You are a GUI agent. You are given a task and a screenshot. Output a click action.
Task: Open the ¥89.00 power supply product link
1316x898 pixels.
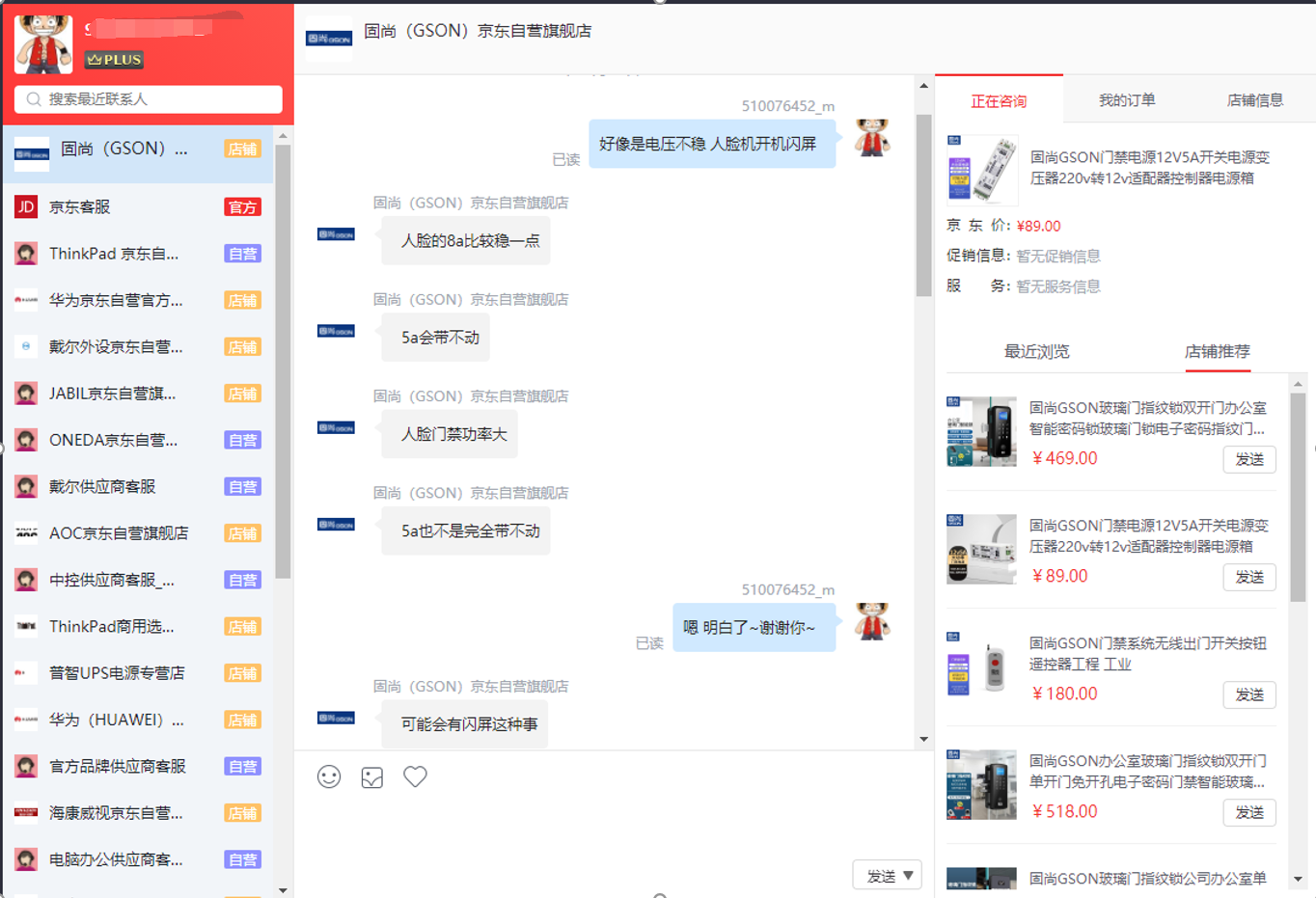pos(1148,535)
